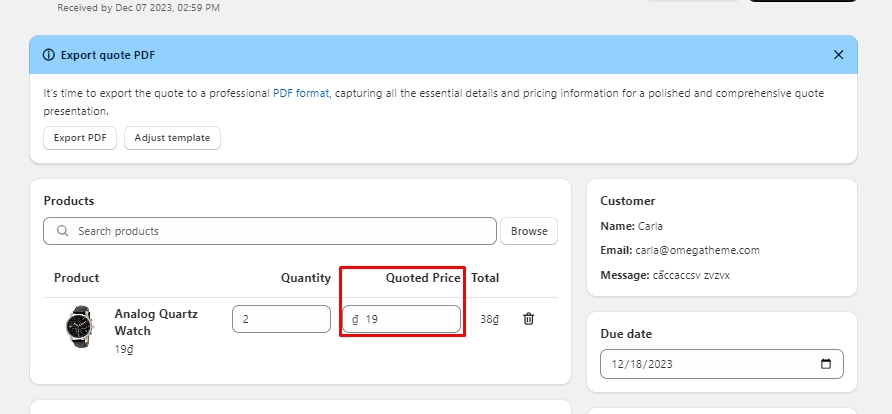Focus the Search products field
The height and width of the screenshot is (414, 892).
[280, 231]
